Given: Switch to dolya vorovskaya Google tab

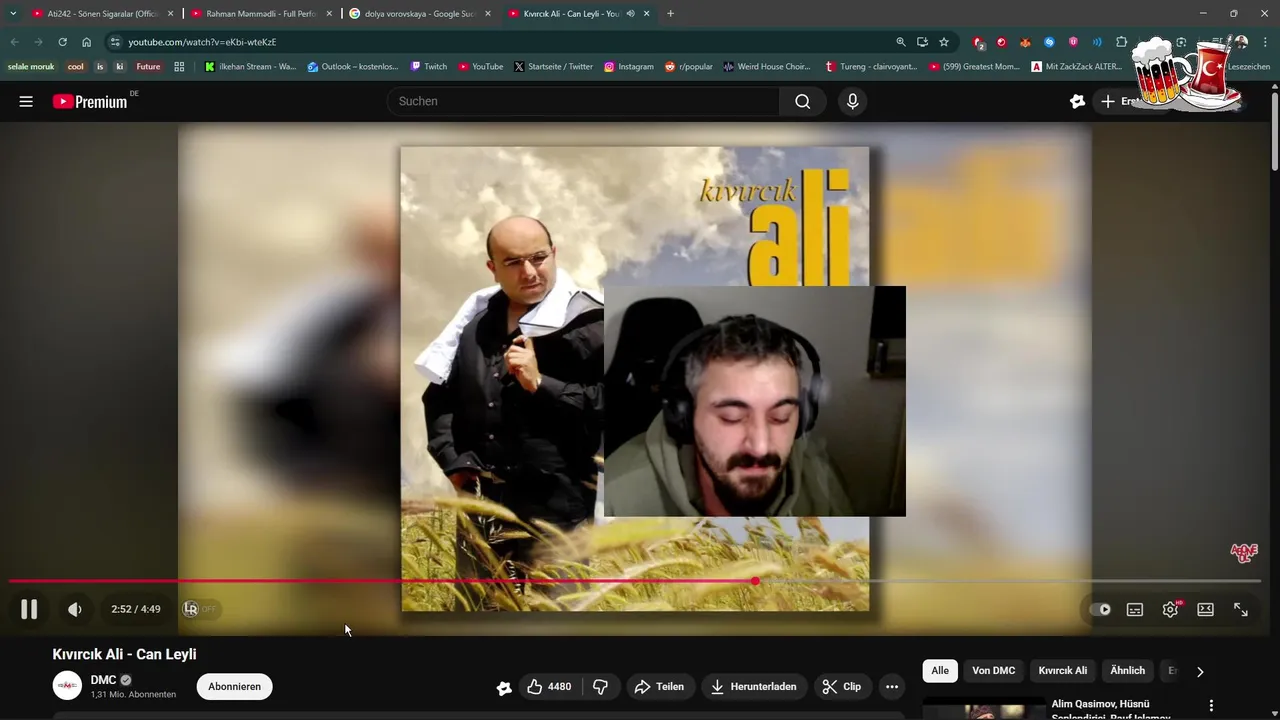Looking at the screenshot, I should tap(420, 13).
